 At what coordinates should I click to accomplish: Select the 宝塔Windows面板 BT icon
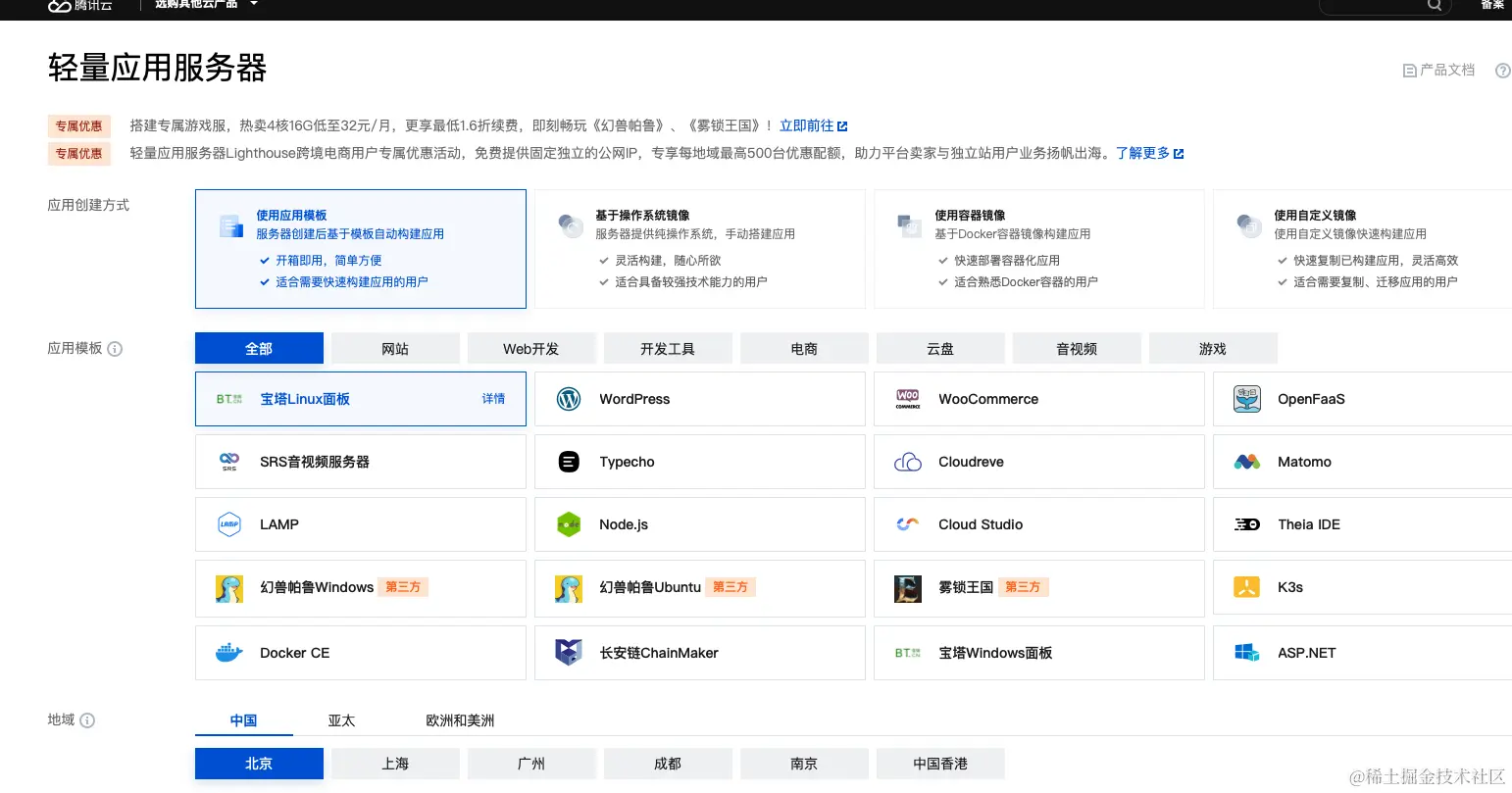click(908, 653)
